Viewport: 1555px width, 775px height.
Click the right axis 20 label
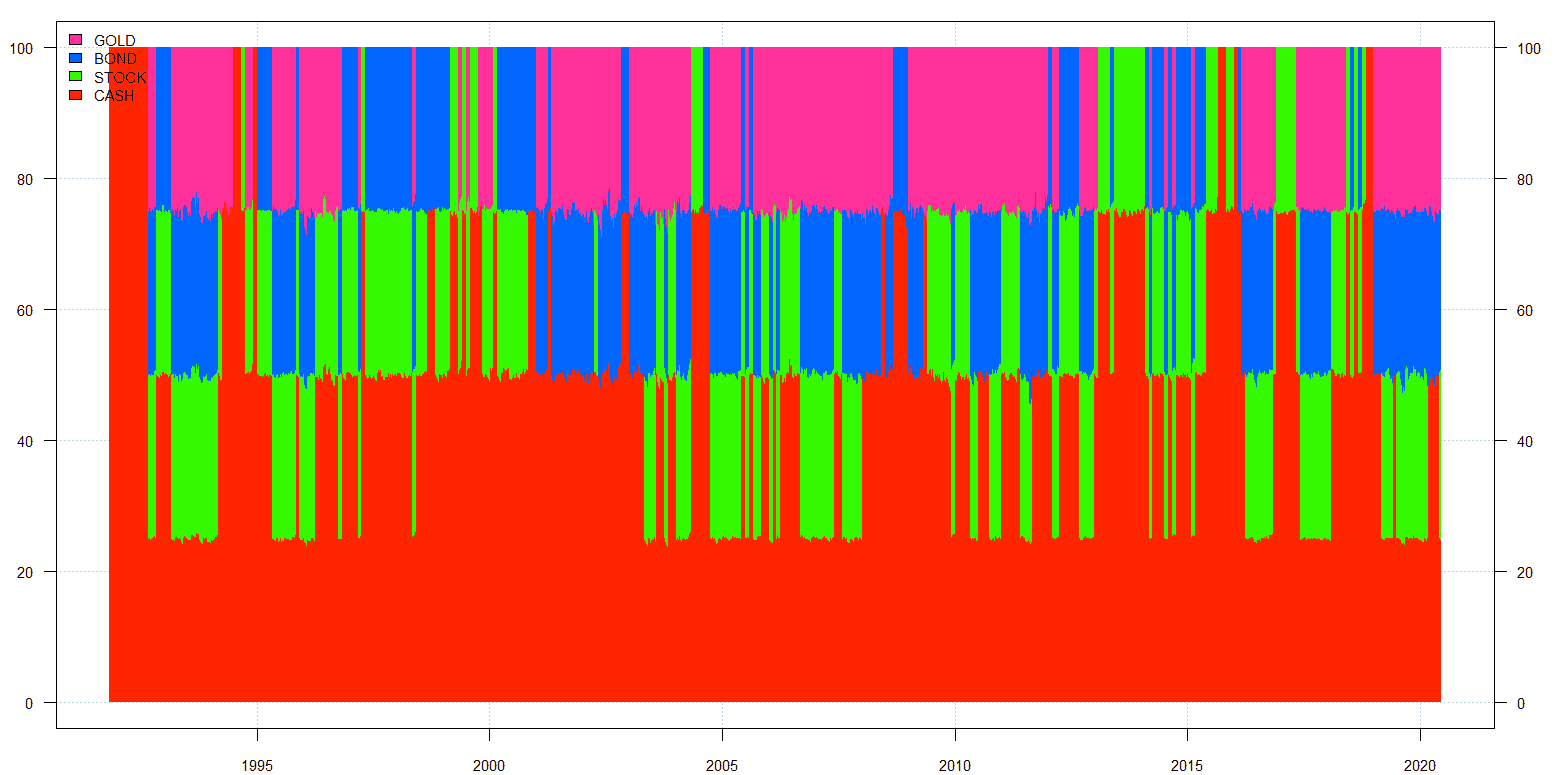click(x=1526, y=572)
